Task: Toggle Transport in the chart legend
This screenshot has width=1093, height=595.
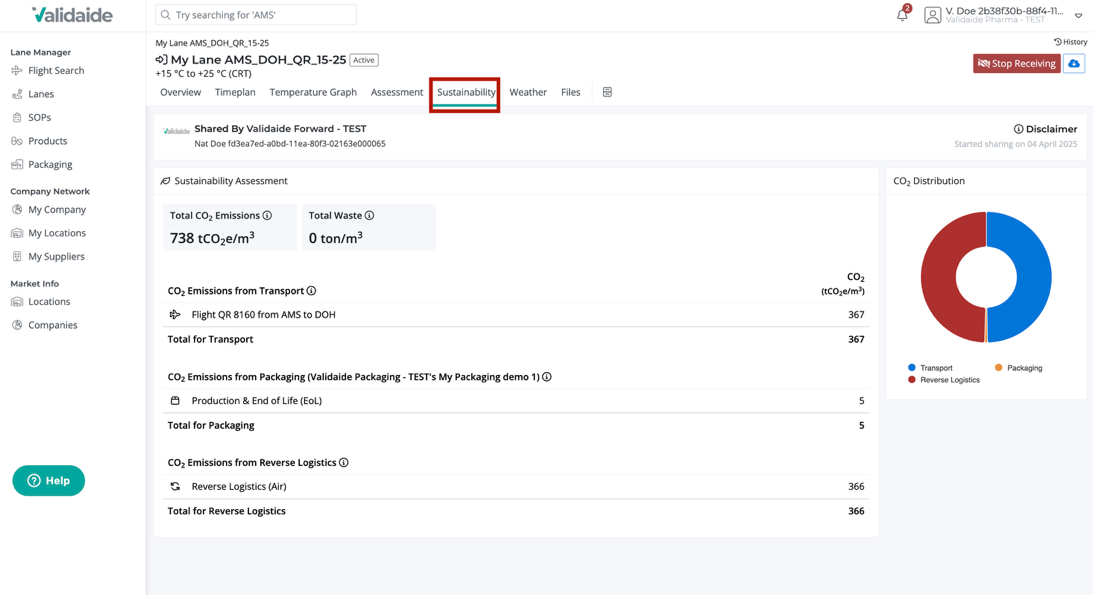Action: coord(930,368)
